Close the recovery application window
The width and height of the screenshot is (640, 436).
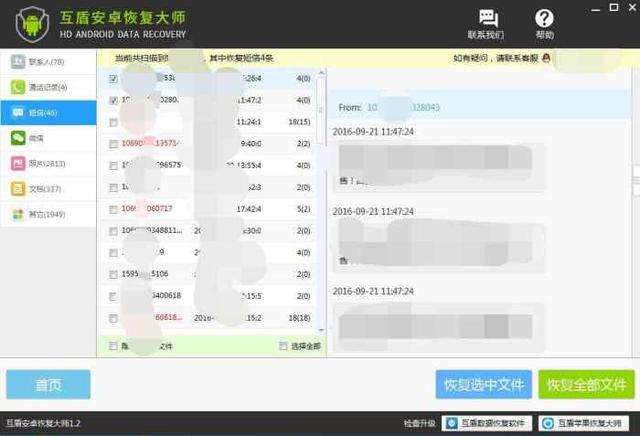(x=633, y=7)
